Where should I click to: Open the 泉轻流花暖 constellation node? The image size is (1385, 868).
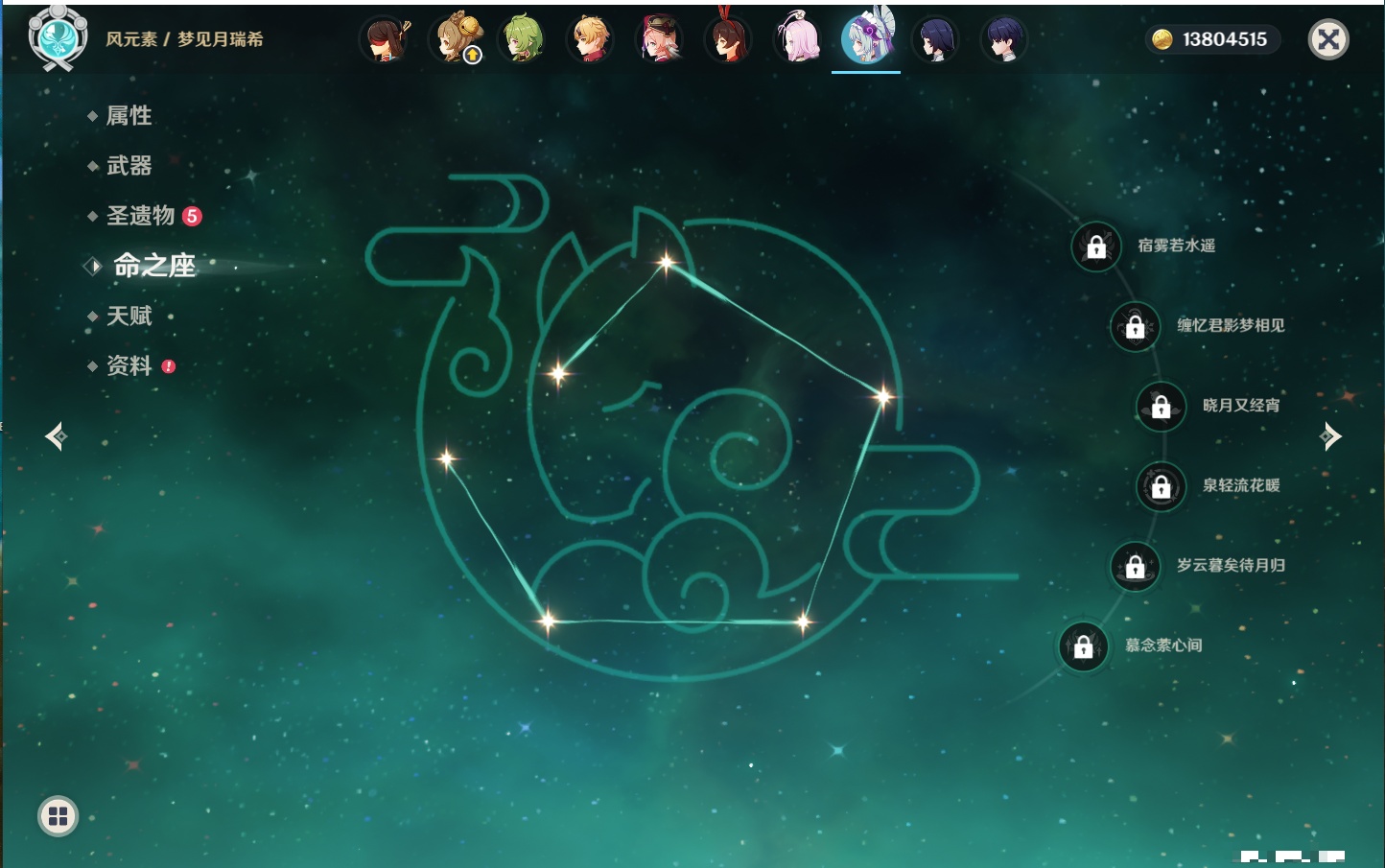tap(1161, 486)
